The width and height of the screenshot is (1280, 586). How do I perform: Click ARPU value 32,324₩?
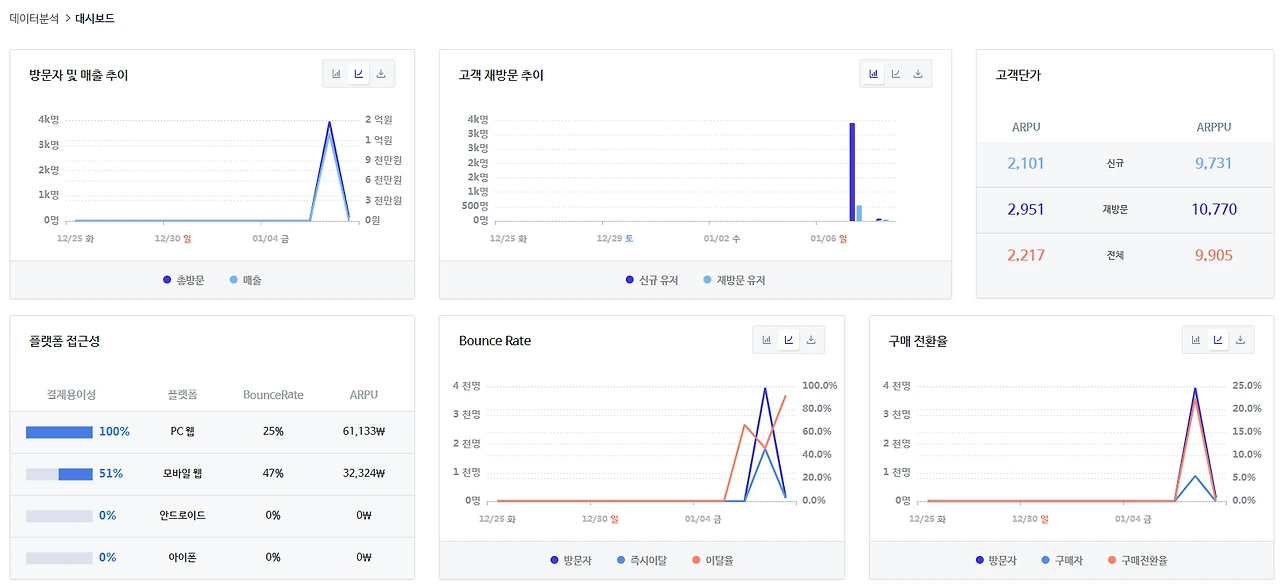point(364,474)
